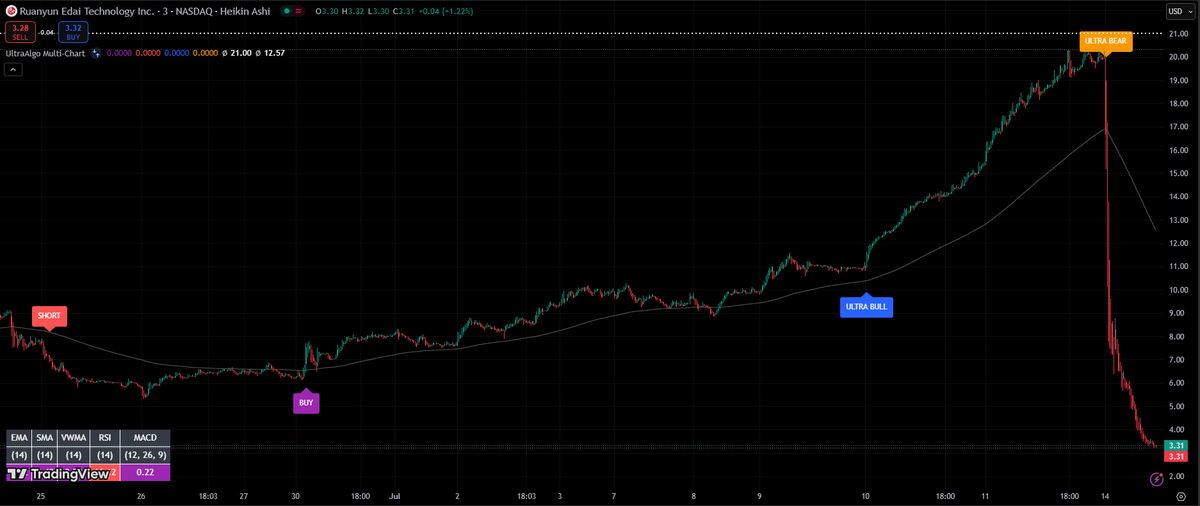Click the 3.28 SELL button

[21, 33]
